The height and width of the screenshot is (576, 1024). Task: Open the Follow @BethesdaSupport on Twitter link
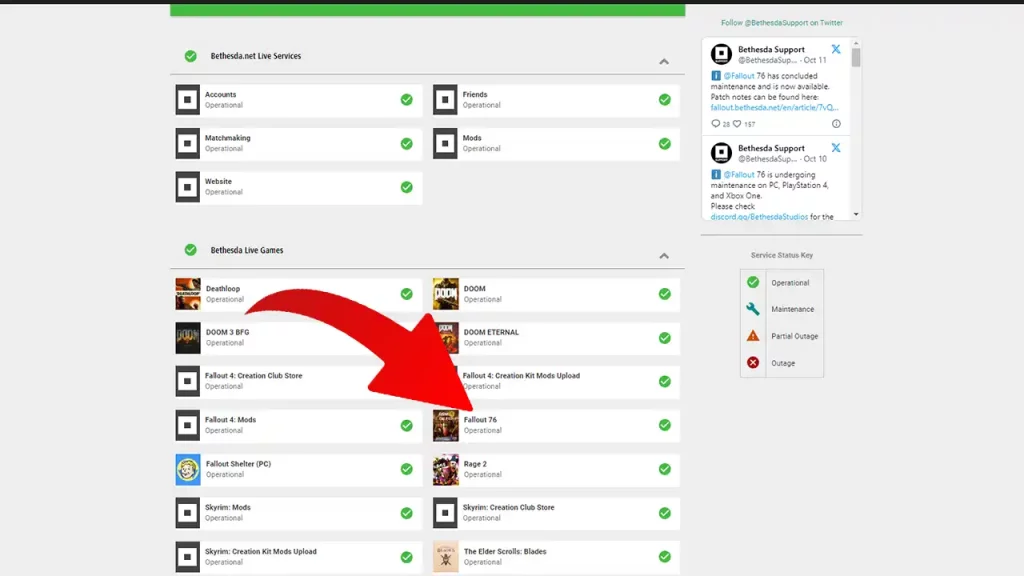click(x=782, y=23)
